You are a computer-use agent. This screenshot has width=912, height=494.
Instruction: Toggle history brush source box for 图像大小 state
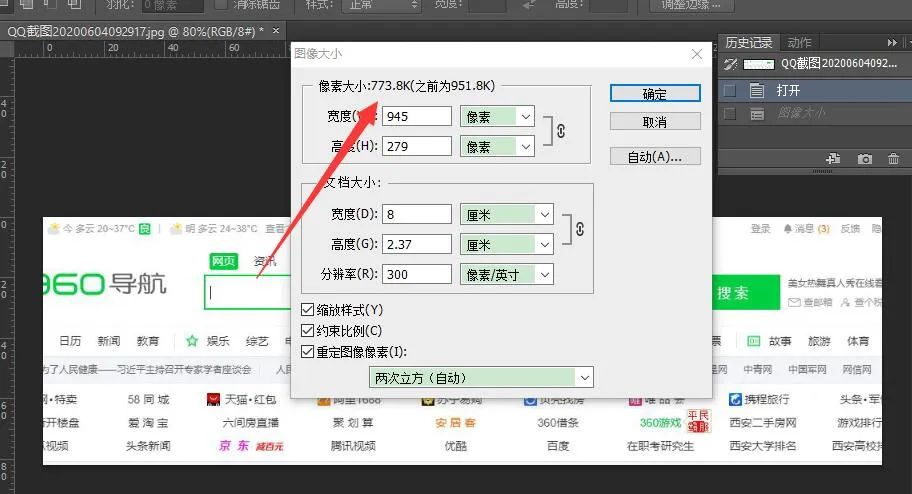click(x=730, y=113)
